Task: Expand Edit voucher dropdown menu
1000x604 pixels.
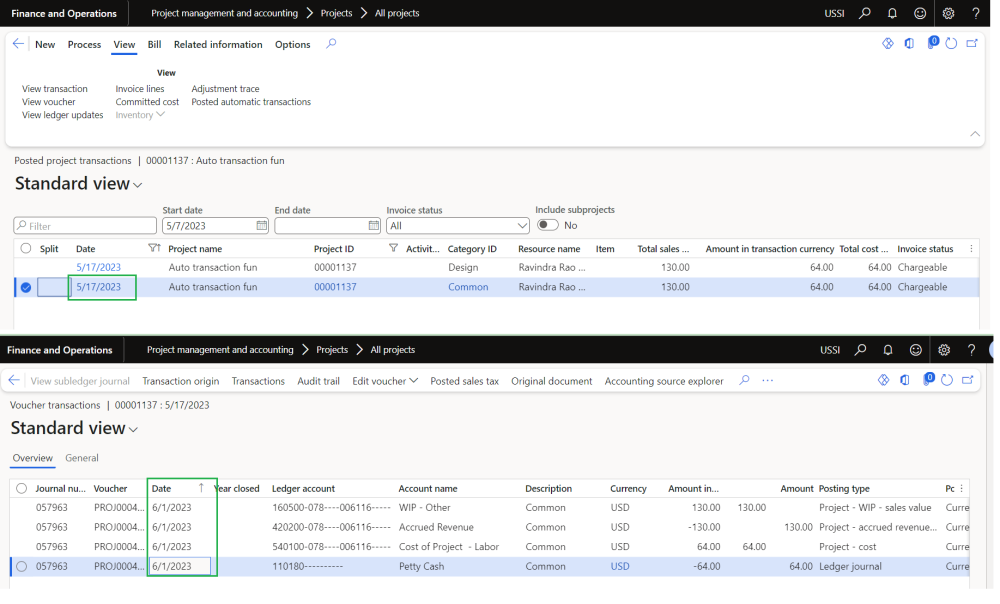Action: click(385, 381)
